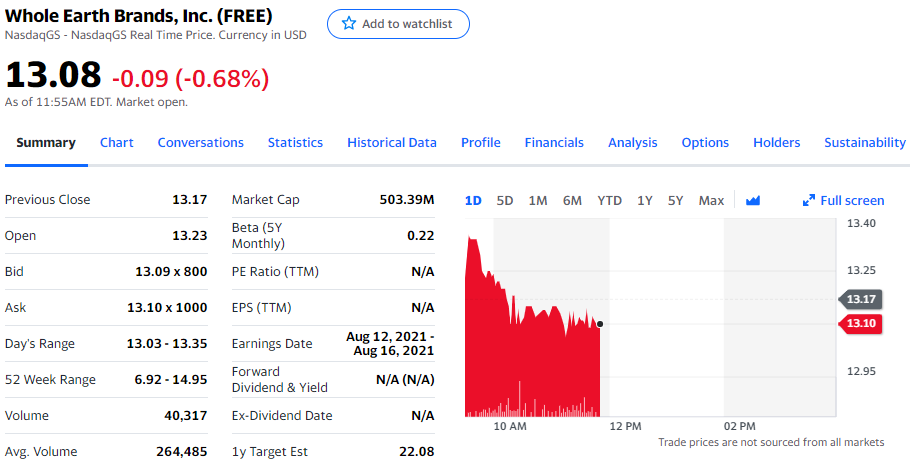
Task: Set chart range to Max
Action: [x=712, y=201]
